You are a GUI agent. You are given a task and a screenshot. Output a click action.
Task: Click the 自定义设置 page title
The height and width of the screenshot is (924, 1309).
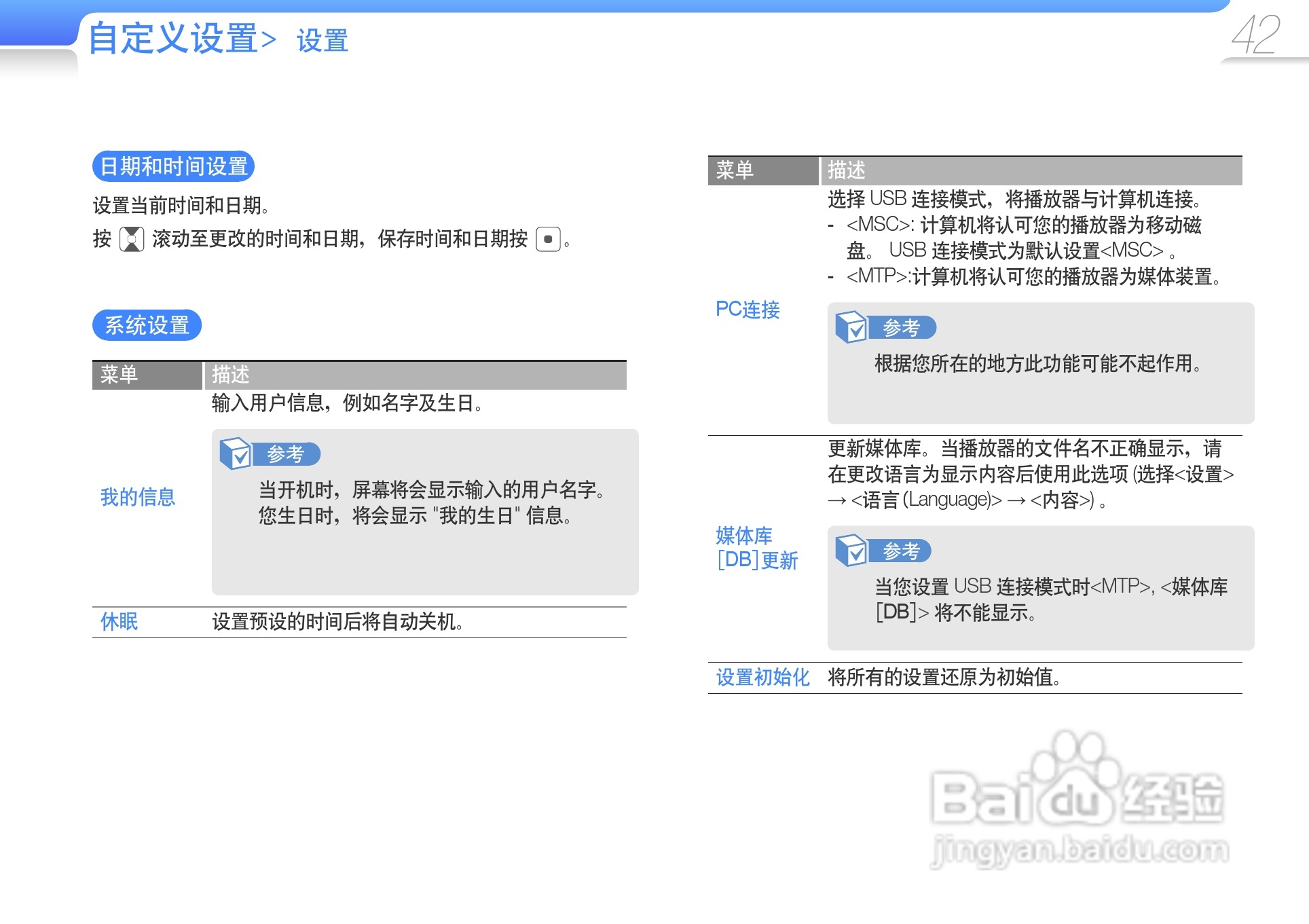[174, 38]
